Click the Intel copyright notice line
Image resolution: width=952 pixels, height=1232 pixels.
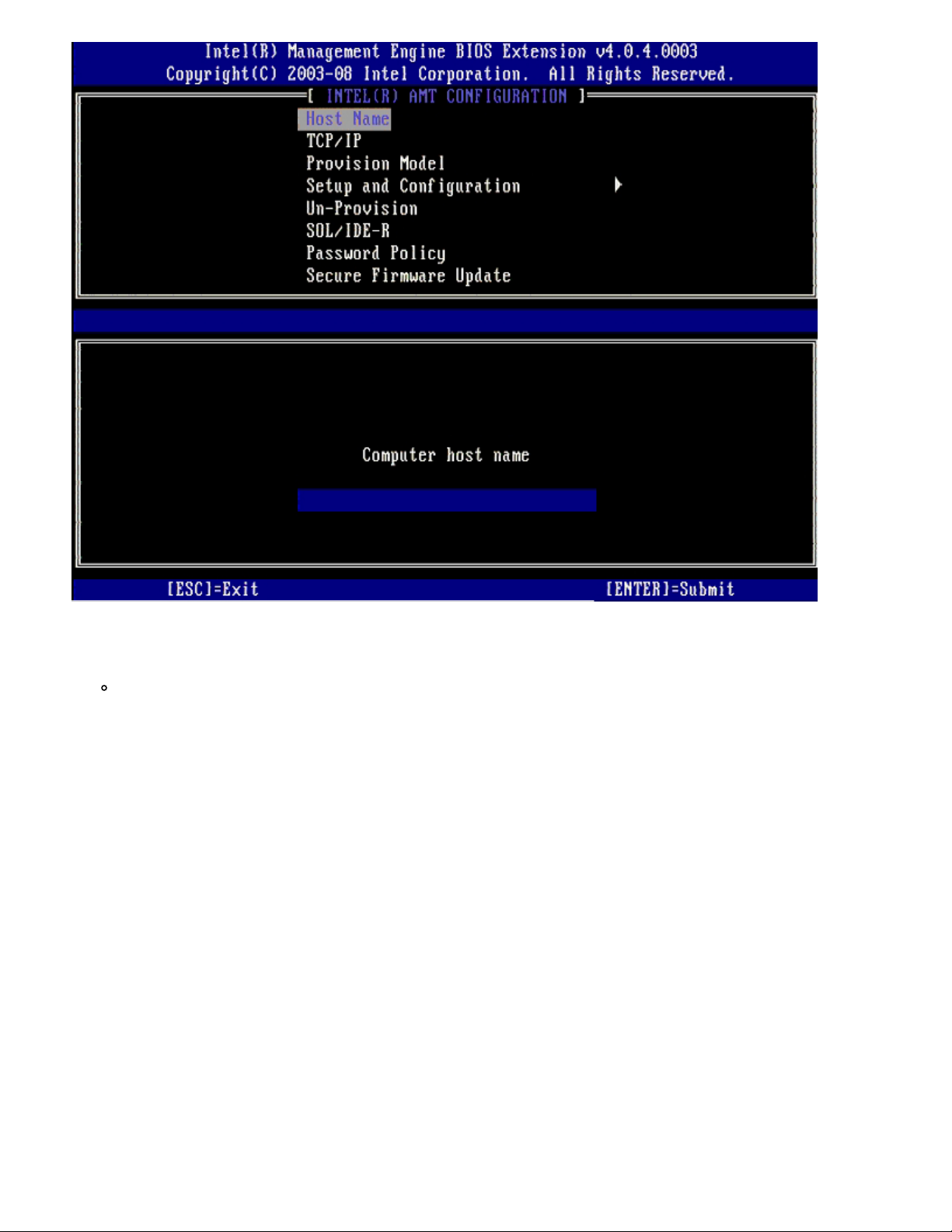coord(450,75)
